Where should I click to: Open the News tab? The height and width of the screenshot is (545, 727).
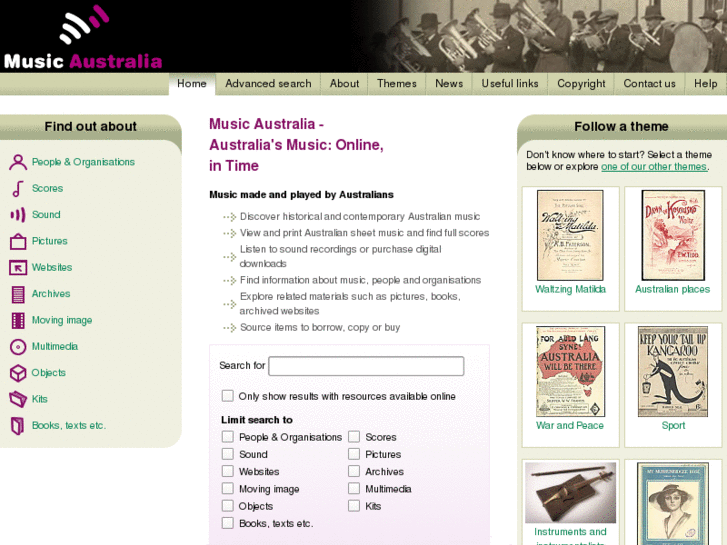[449, 84]
